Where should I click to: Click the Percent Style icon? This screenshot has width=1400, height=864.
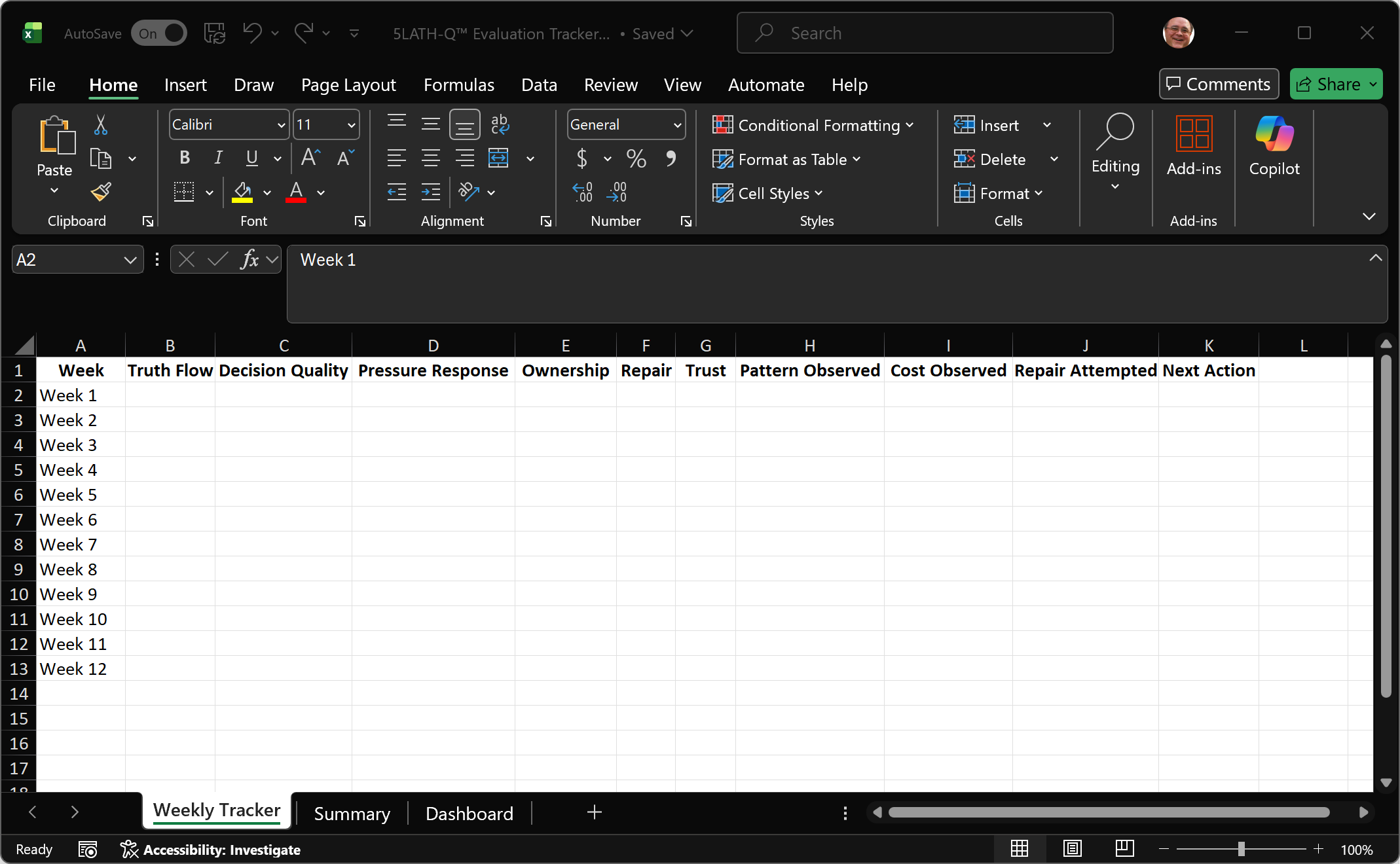click(x=636, y=158)
